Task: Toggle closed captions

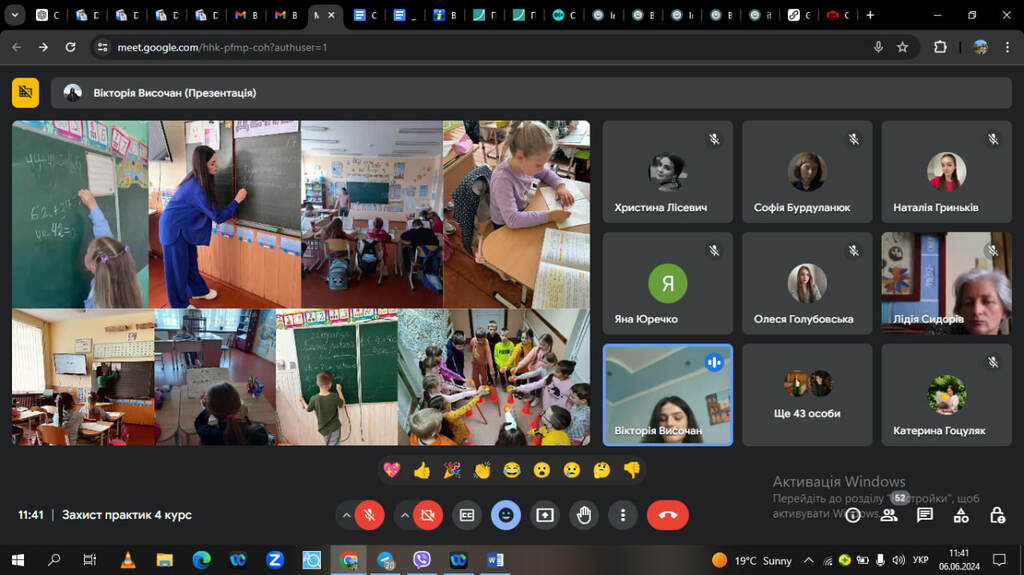Action: [x=466, y=515]
